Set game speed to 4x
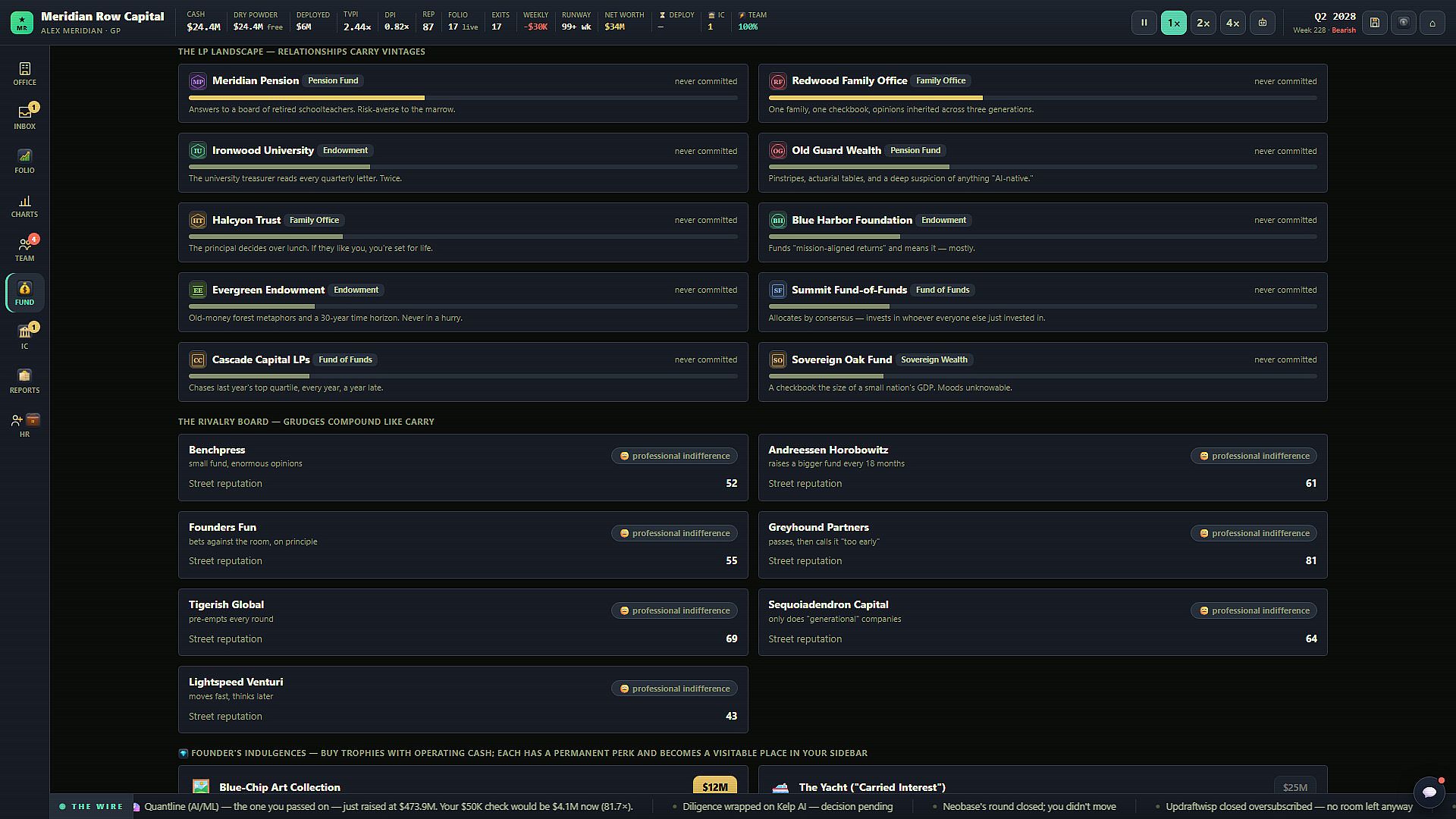The image size is (1456, 819). click(x=1233, y=23)
